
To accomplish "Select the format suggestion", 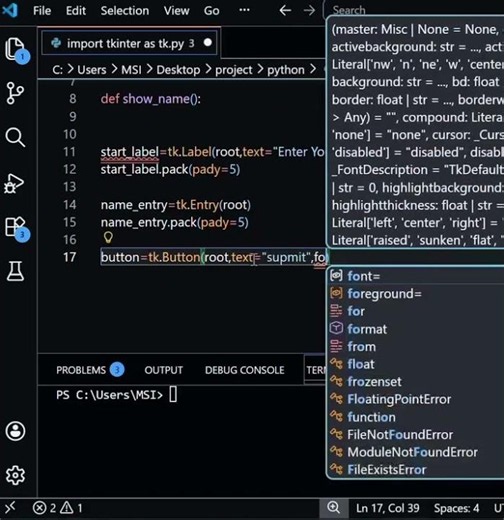I will click(415, 329).
